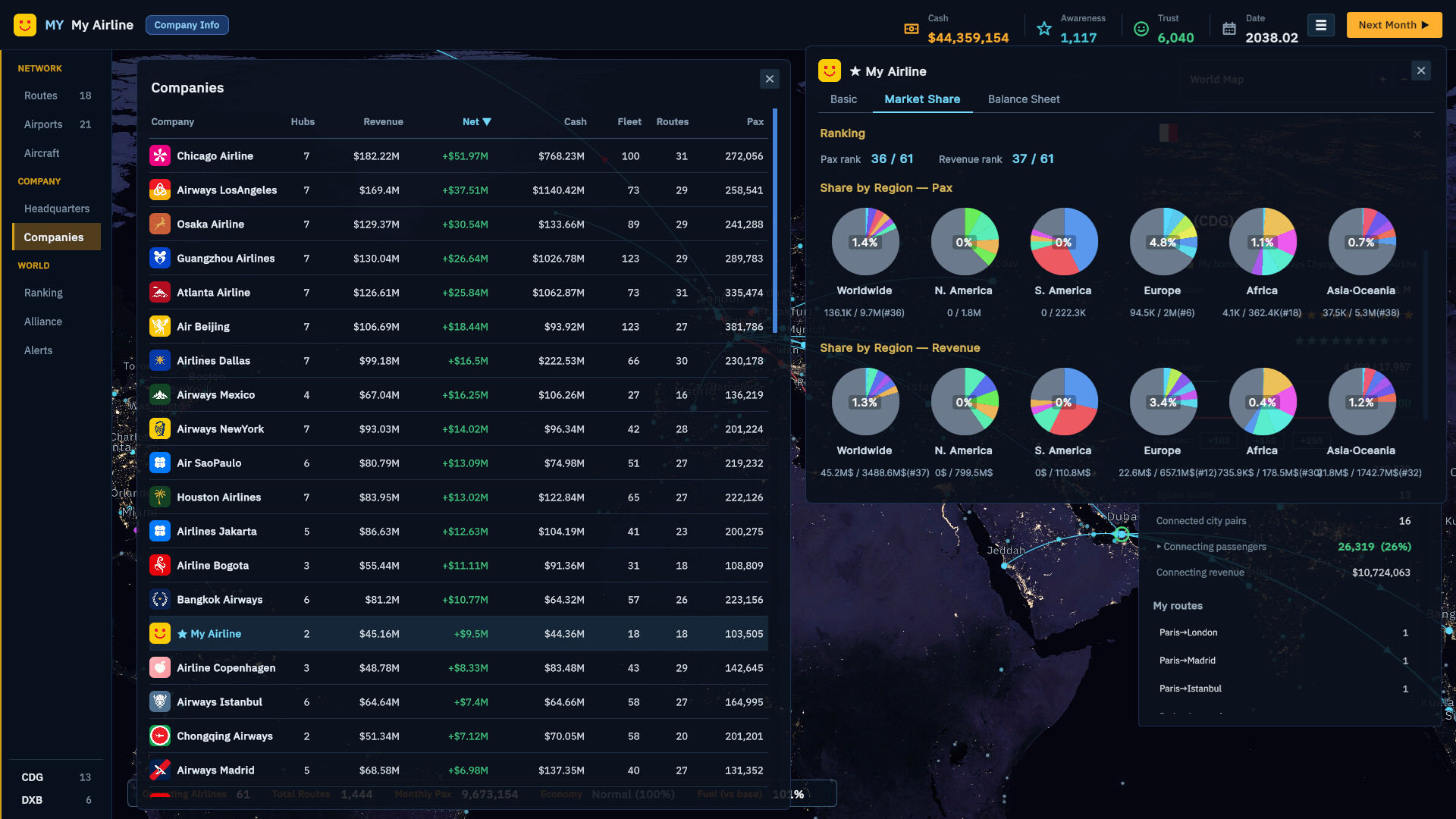Click the Next Month button

[1394, 25]
